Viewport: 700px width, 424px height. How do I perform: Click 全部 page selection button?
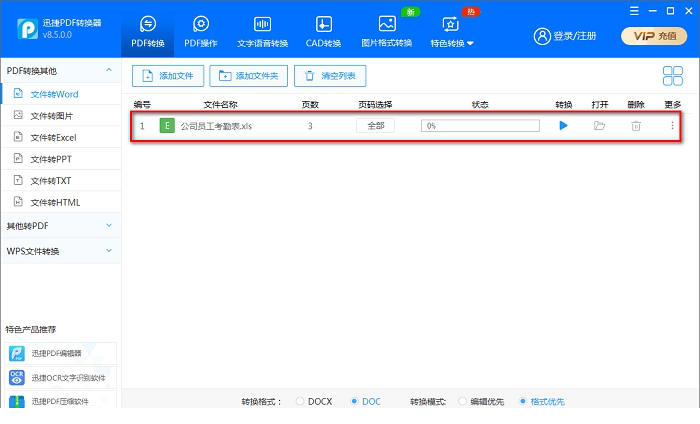point(375,126)
